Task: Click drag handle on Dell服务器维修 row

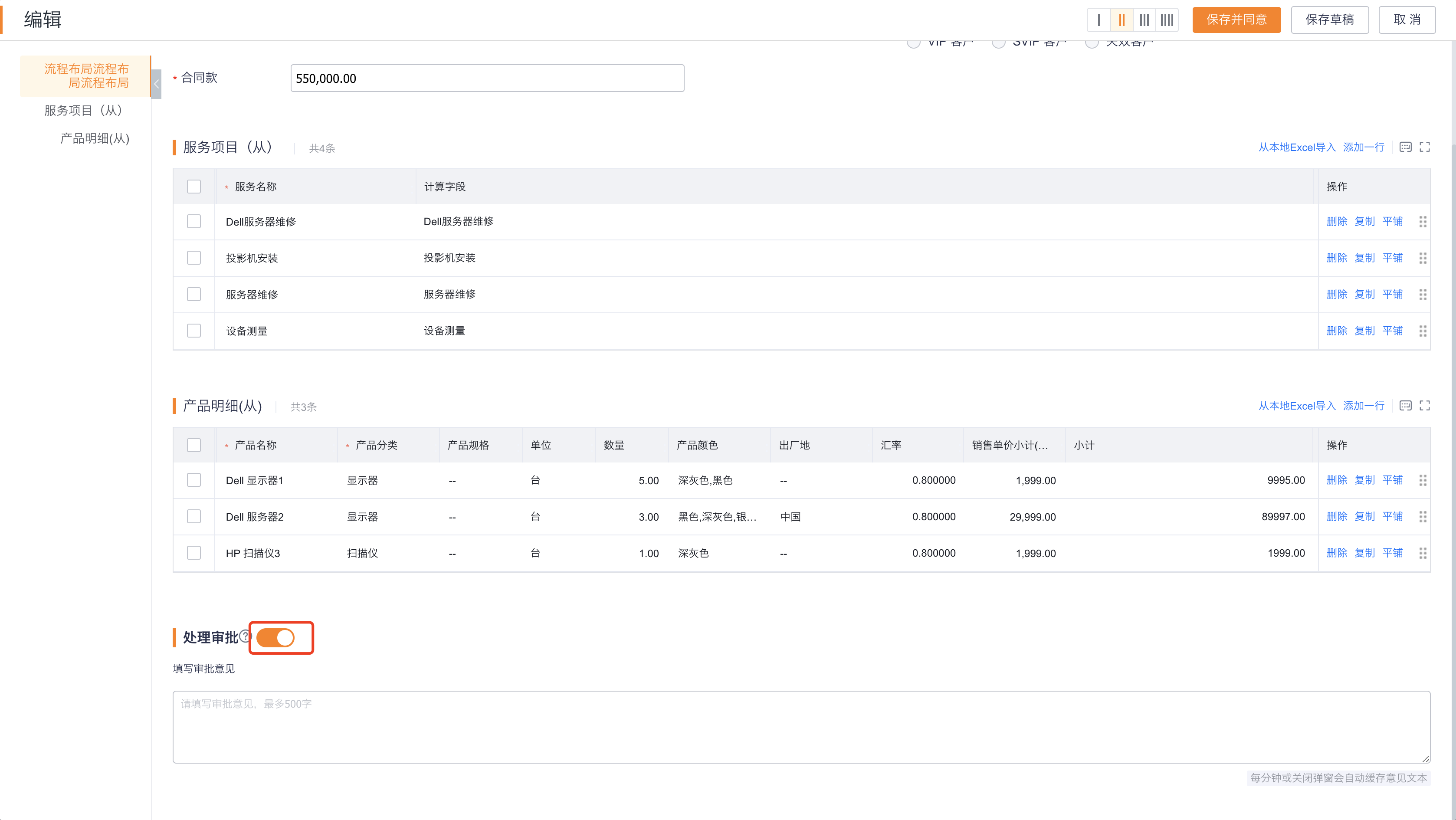Action: tap(1423, 222)
